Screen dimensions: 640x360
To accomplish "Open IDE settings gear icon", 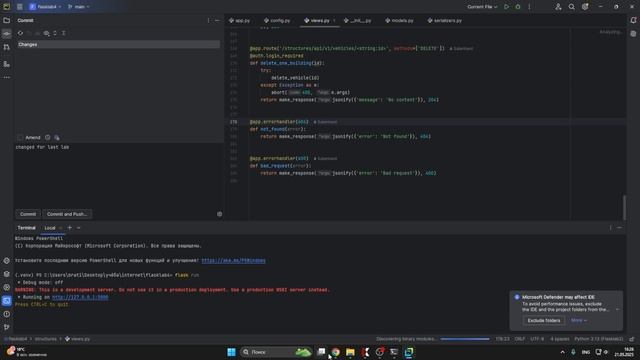I will pyautogui.click(x=585, y=7).
